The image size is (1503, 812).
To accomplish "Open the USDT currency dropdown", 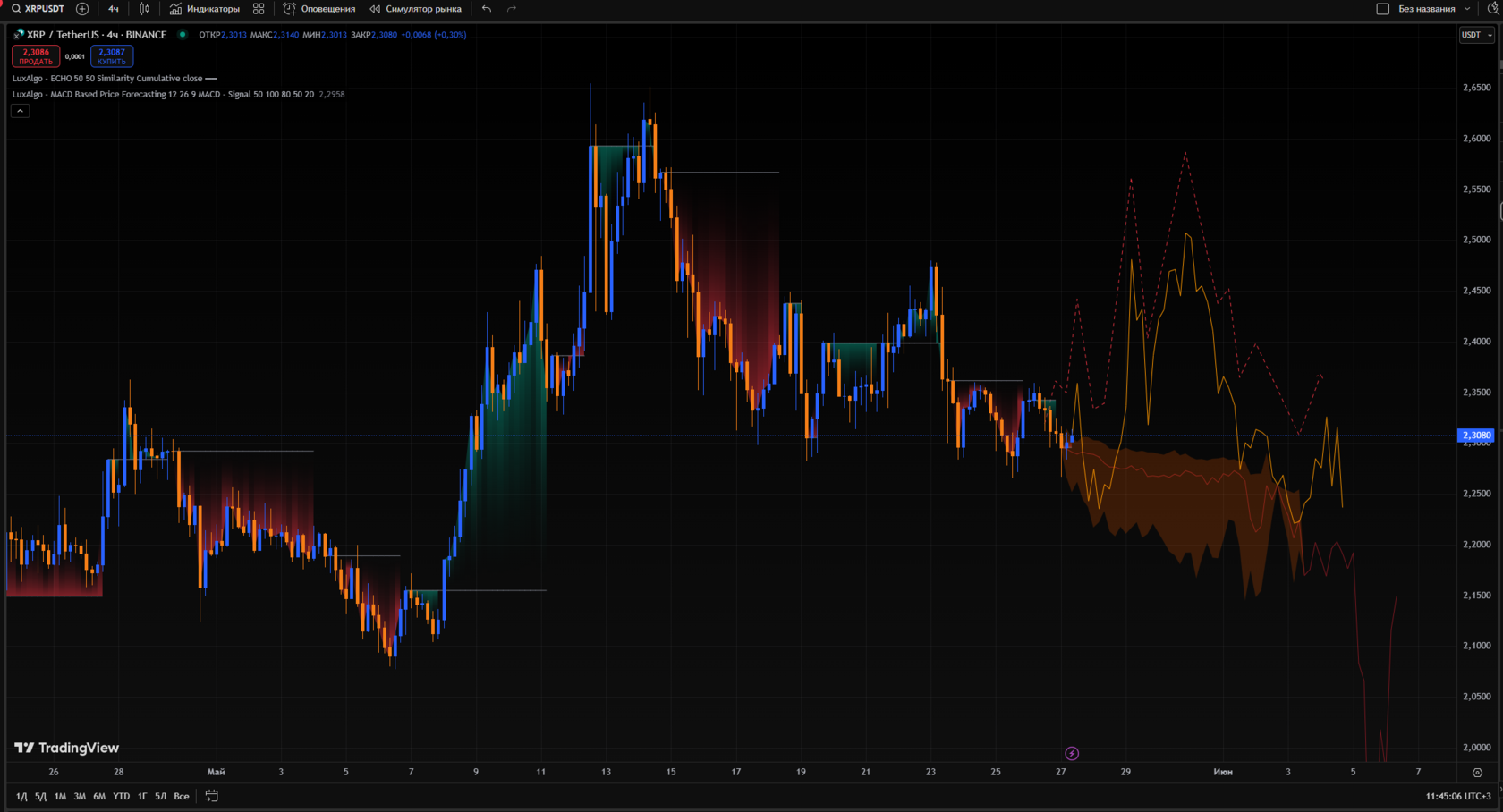I will click(1477, 35).
